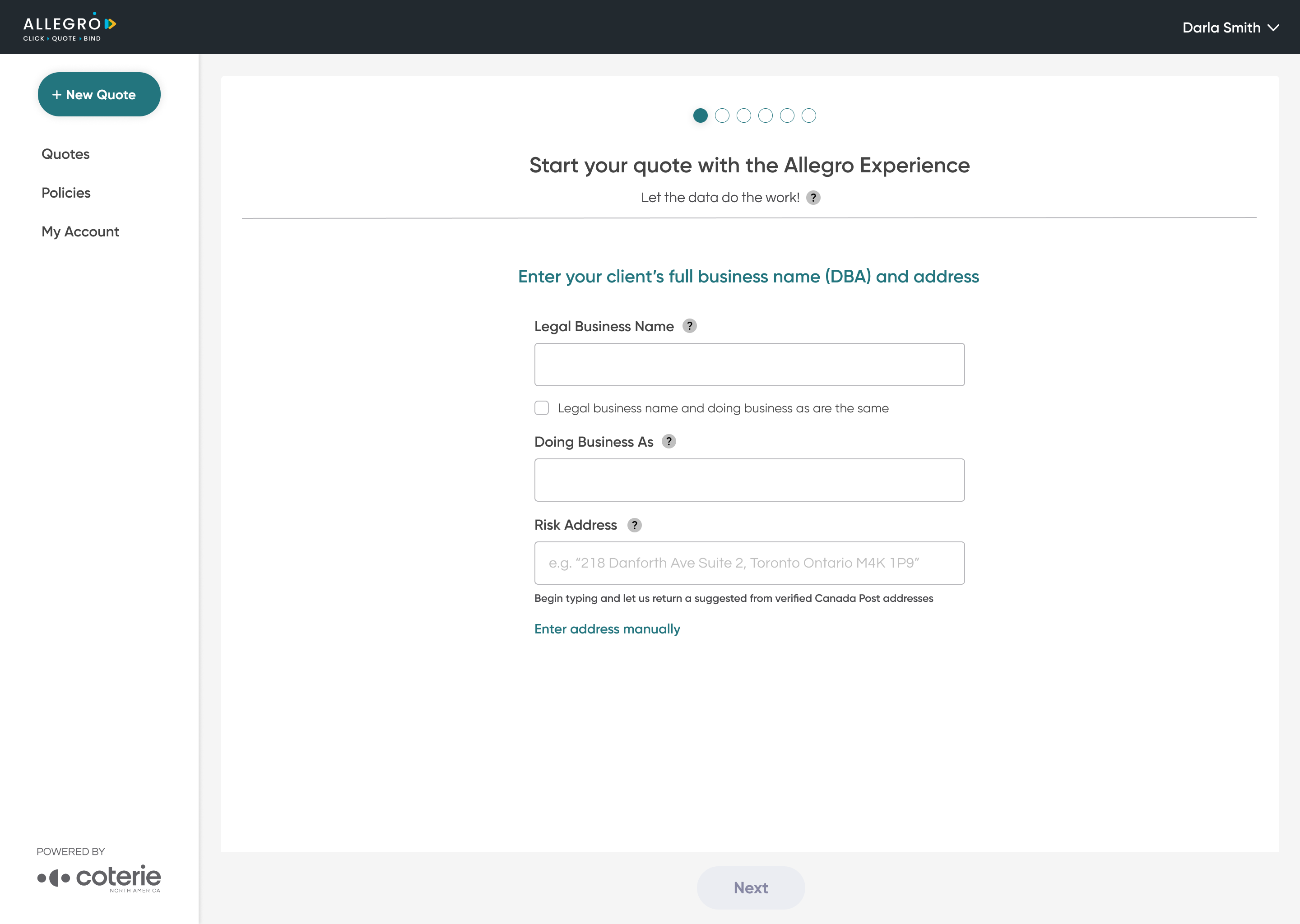This screenshot has width=1300, height=924.
Task: Click help icon next to Legal Business Name
Action: (x=689, y=326)
